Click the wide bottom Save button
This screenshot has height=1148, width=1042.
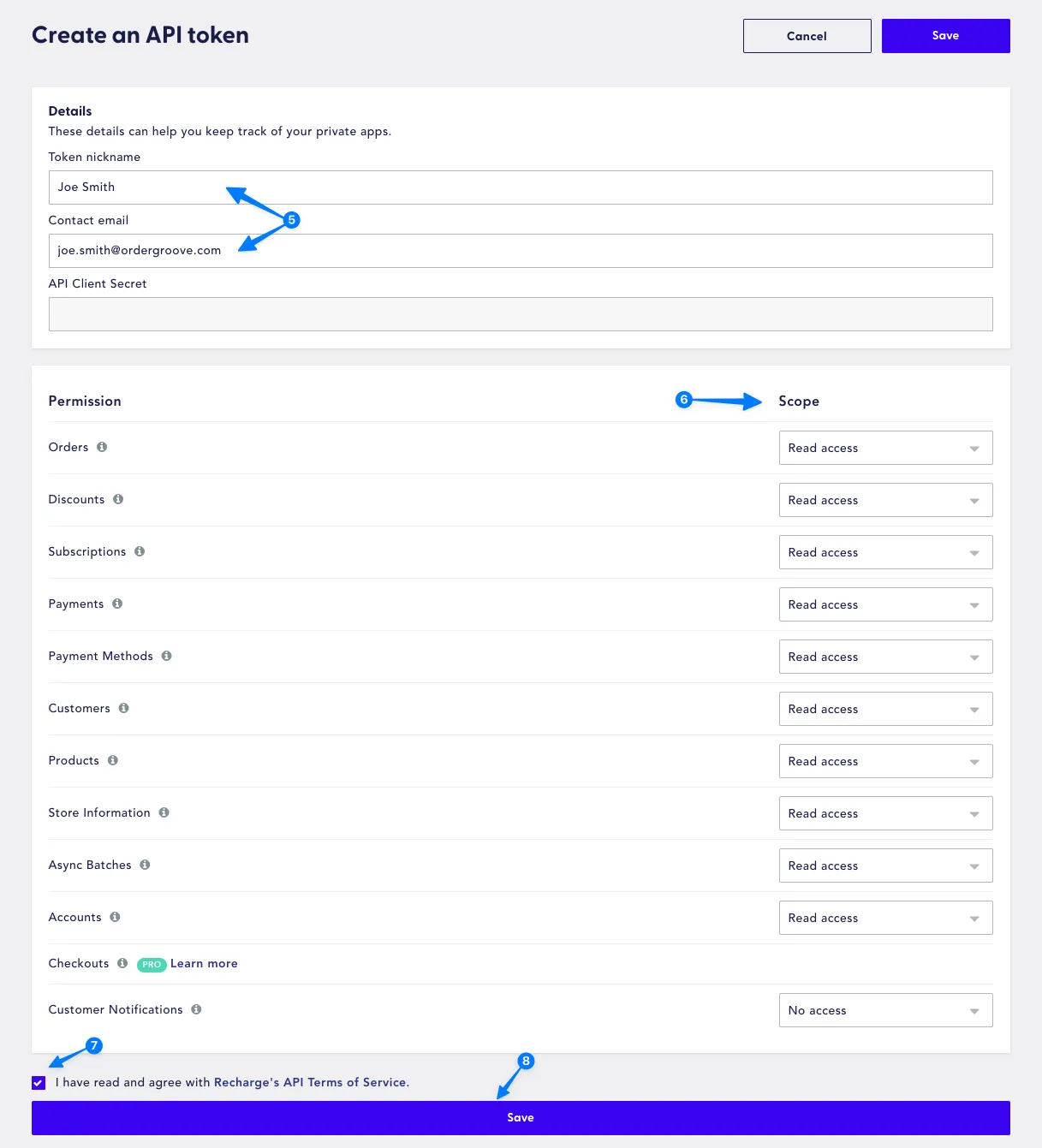[521, 1118]
